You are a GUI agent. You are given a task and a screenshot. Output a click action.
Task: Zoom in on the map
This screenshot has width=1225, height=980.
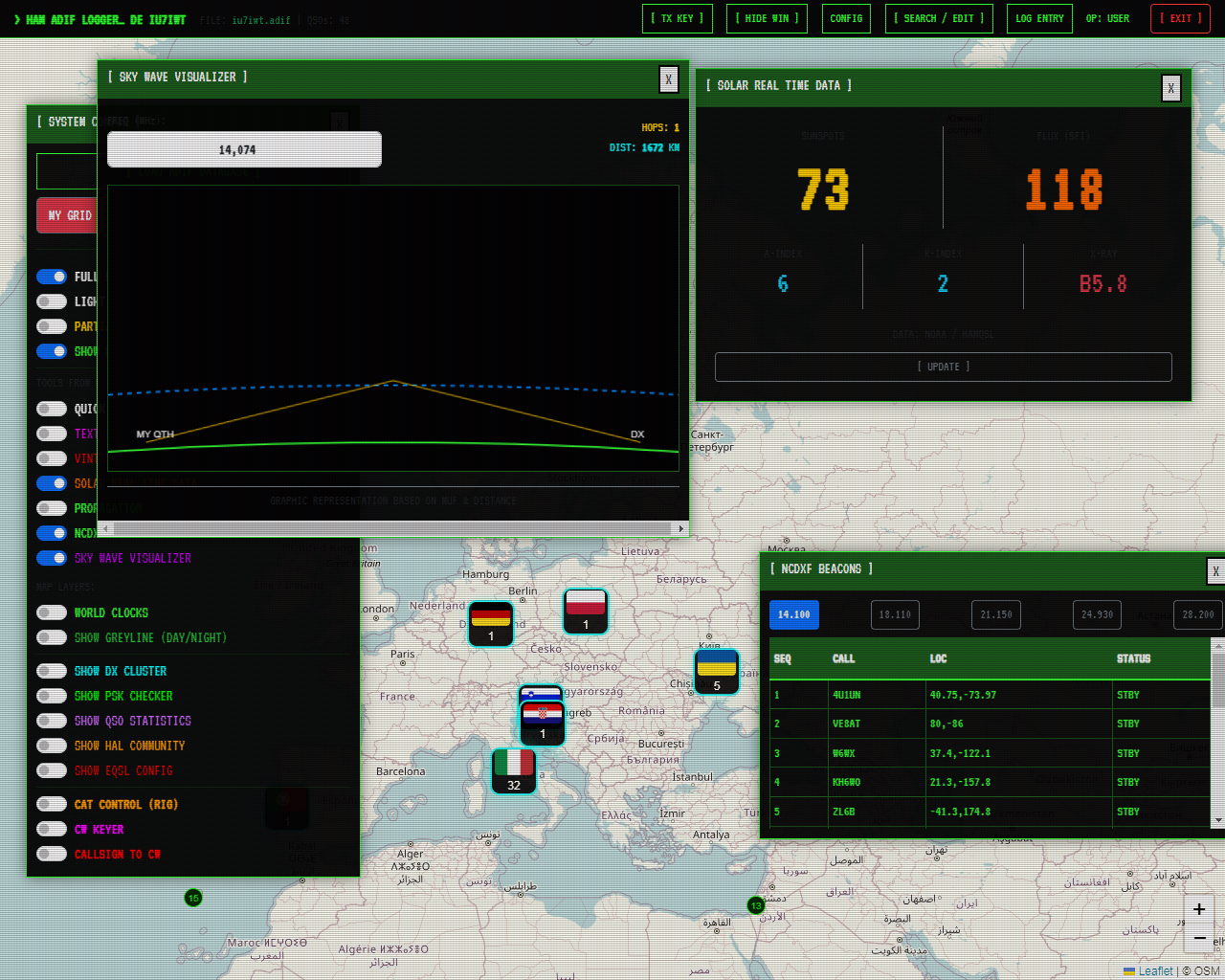pos(1199,909)
